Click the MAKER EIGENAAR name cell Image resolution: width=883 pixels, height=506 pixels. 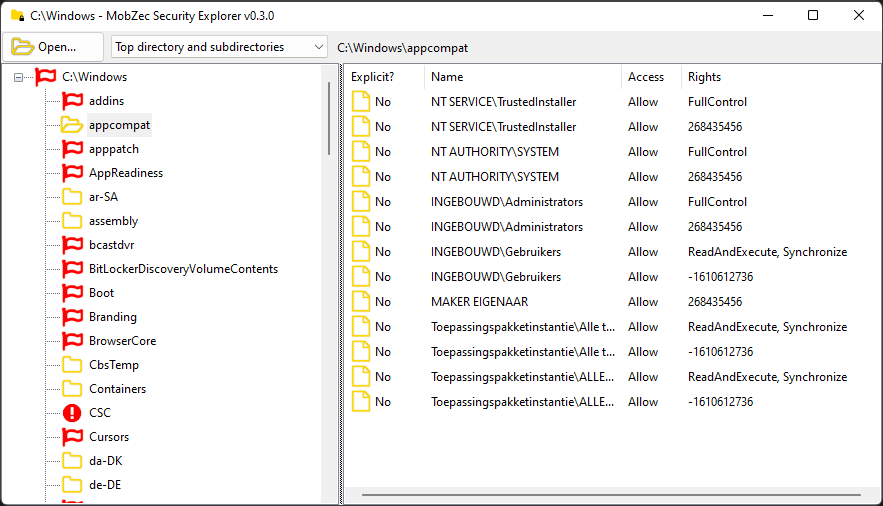[479, 302]
